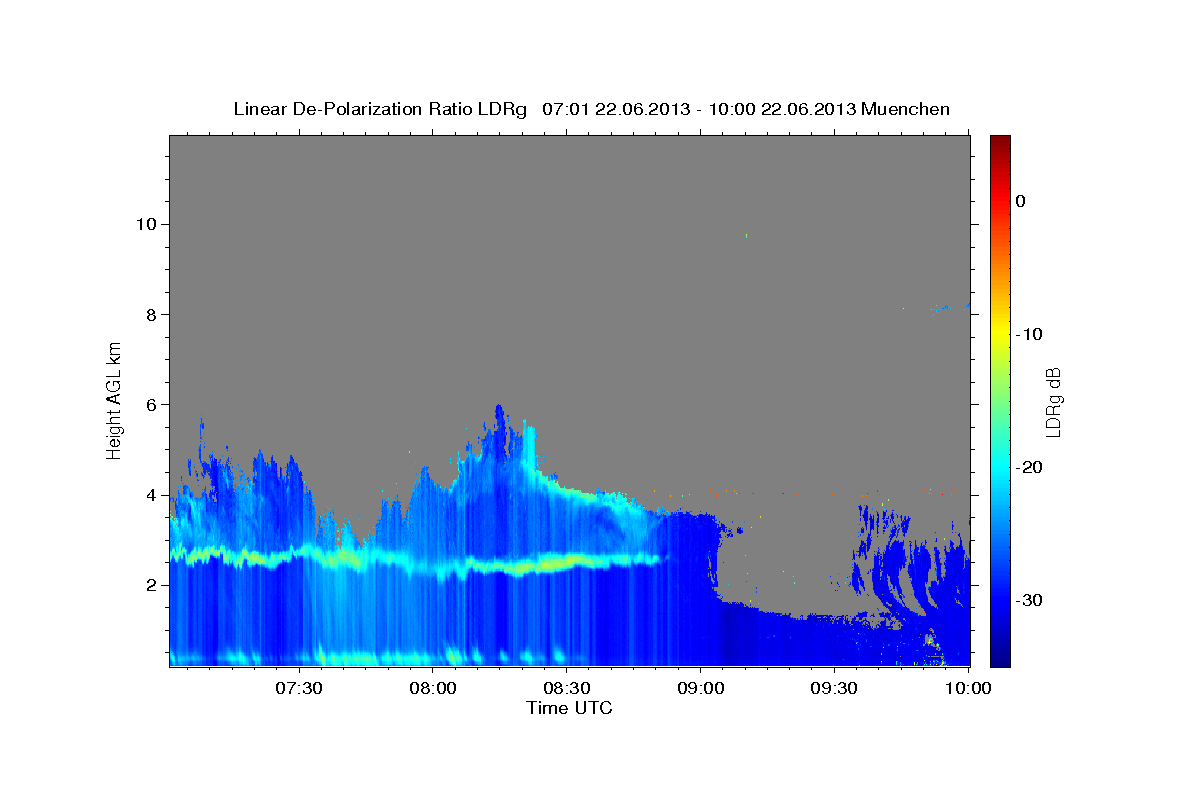Click the '08:30' time axis label
The image size is (1200, 800).
click(x=566, y=688)
